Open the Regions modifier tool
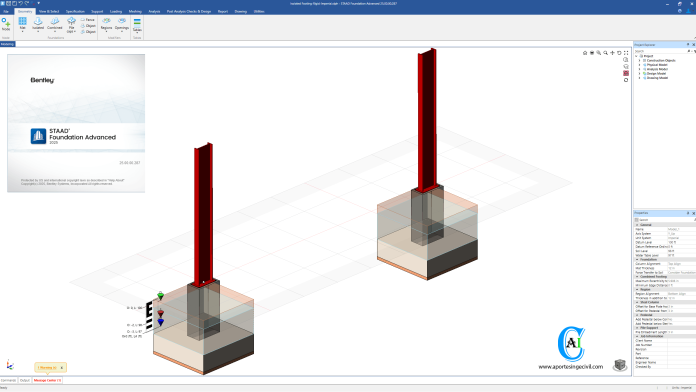696x392 pixels. tap(107, 24)
